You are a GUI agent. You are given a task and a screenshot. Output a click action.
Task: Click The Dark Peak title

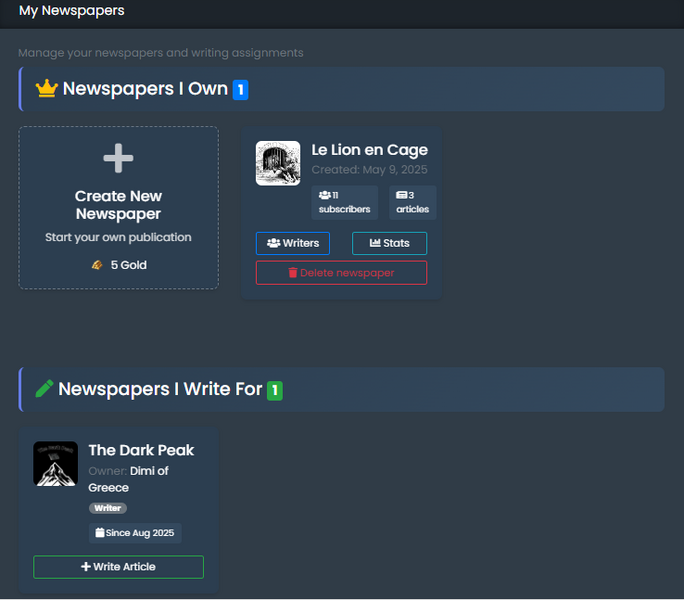click(141, 450)
